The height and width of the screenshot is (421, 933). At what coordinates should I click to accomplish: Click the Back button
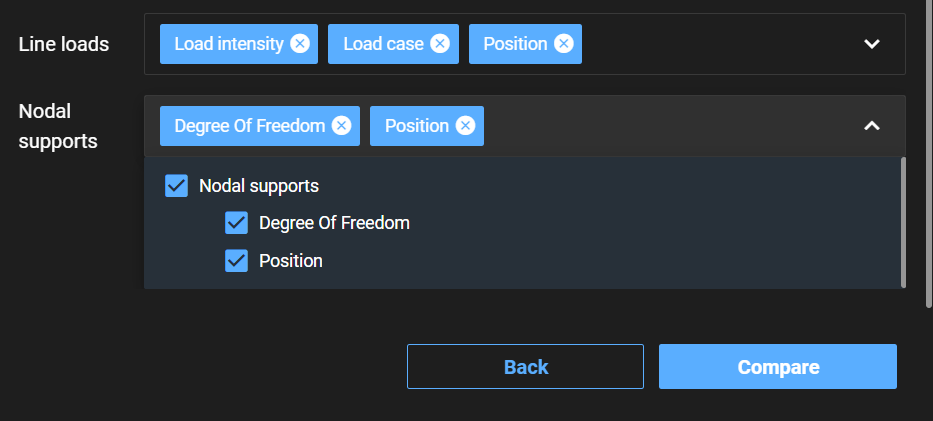525,366
